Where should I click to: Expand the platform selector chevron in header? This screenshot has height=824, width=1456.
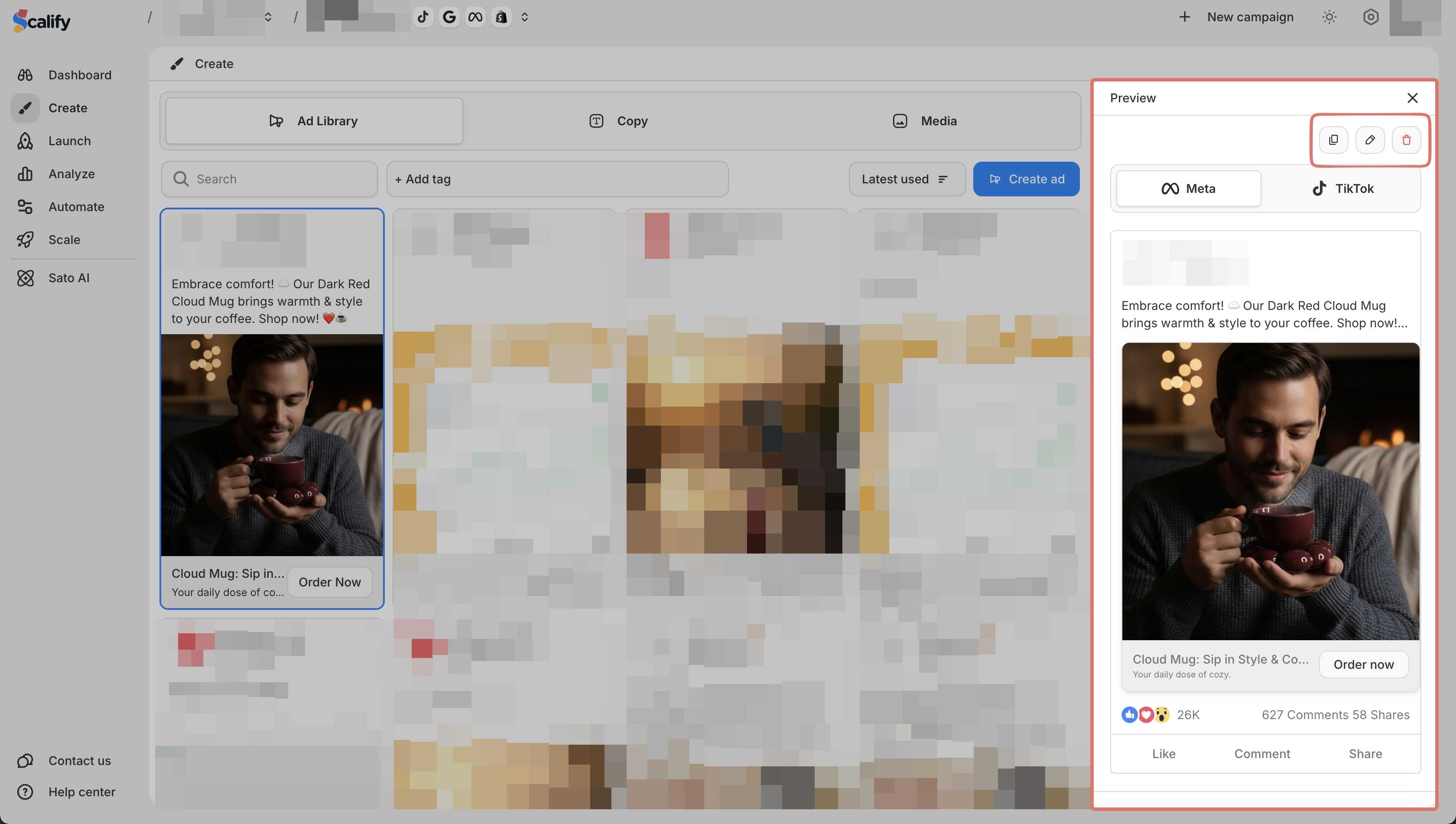[x=524, y=17]
